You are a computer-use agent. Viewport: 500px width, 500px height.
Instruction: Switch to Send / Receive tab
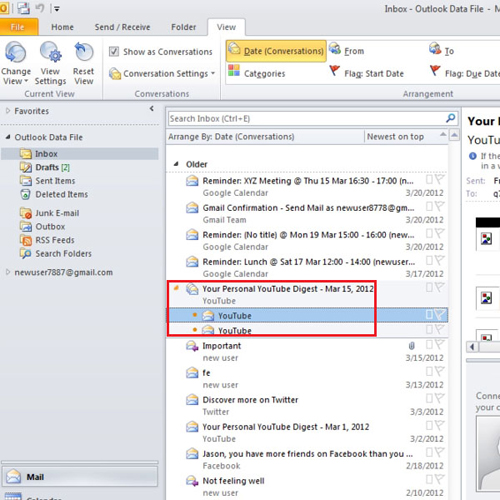[122, 27]
